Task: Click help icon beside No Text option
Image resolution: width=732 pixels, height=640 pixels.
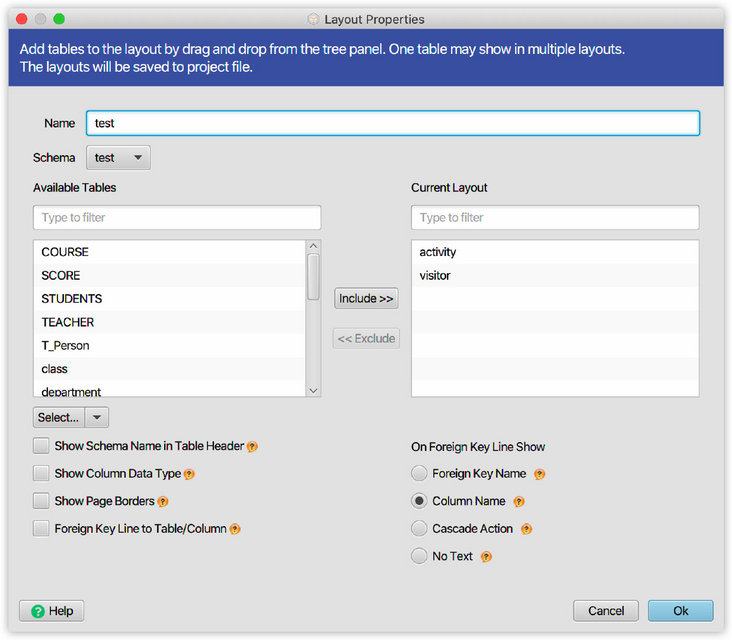Action: tap(487, 556)
